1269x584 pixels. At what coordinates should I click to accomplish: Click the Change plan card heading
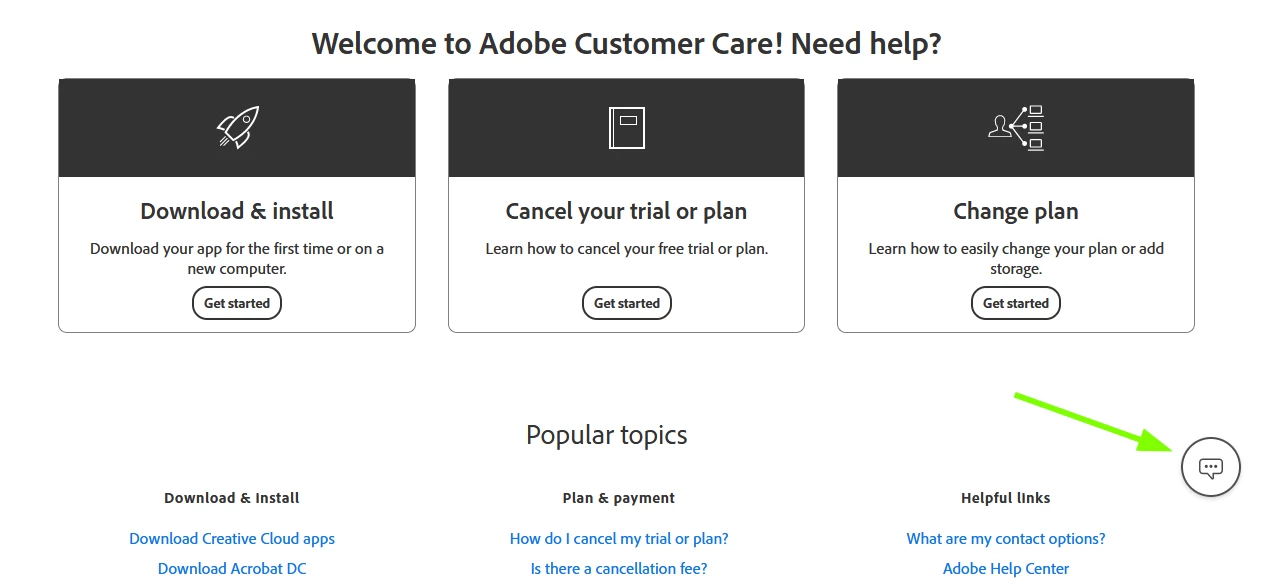pyautogui.click(x=1016, y=211)
